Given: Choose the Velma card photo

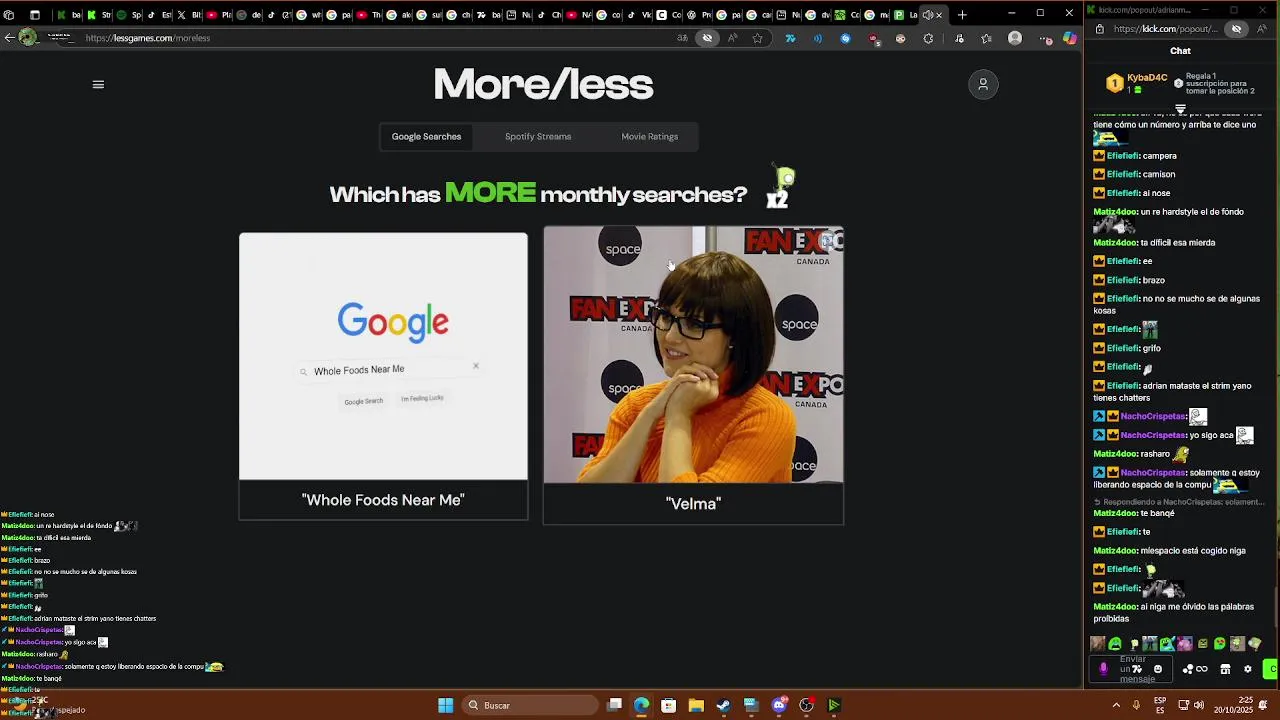Looking at the screenshot, I should (x=693, y=355).
